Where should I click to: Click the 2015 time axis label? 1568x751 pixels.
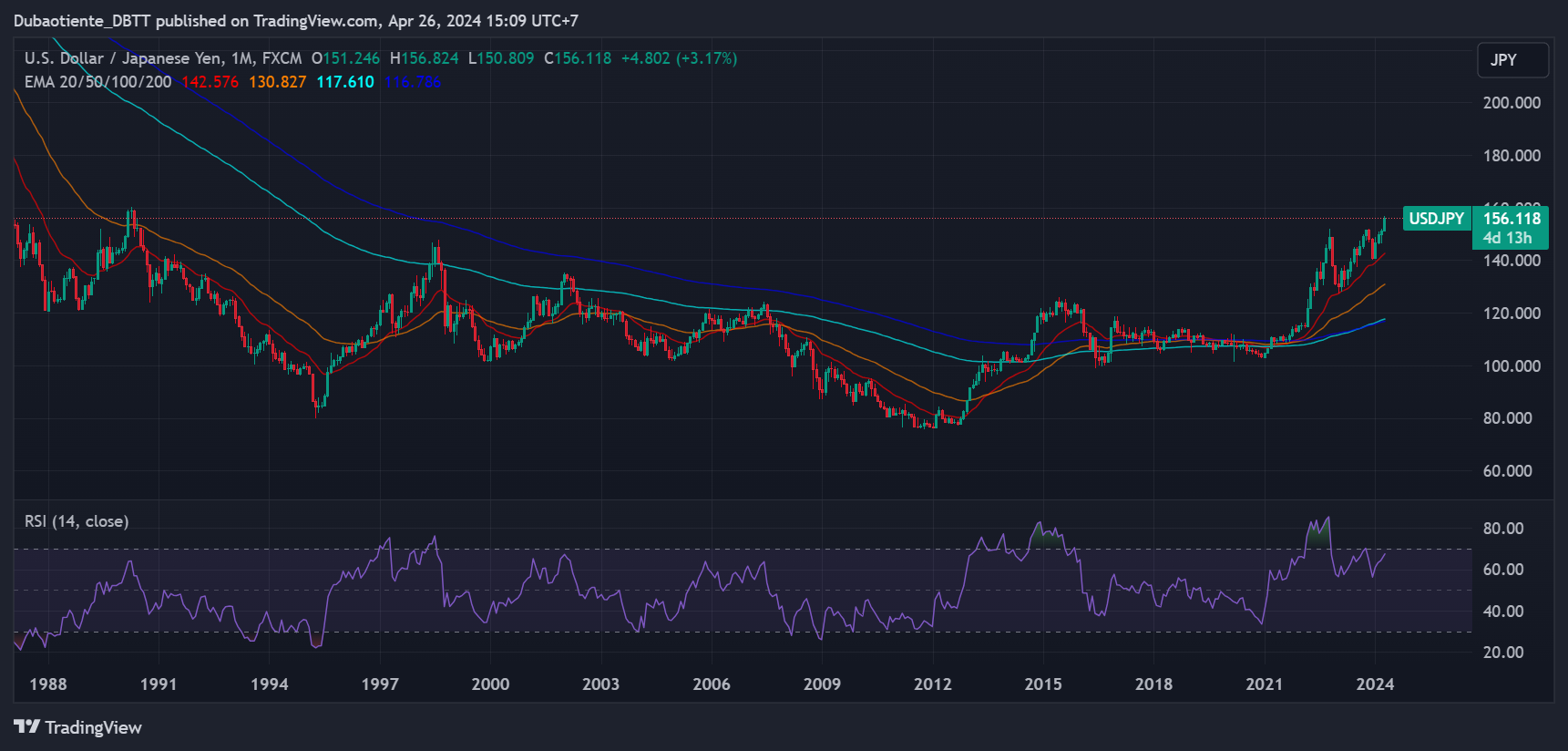pos(1043,684)
